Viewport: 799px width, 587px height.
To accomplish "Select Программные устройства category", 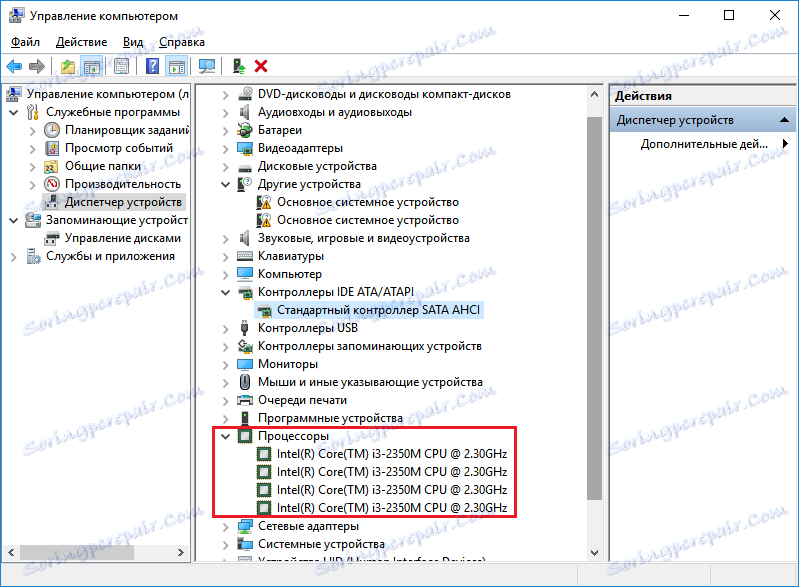I will tap(330, 418).
